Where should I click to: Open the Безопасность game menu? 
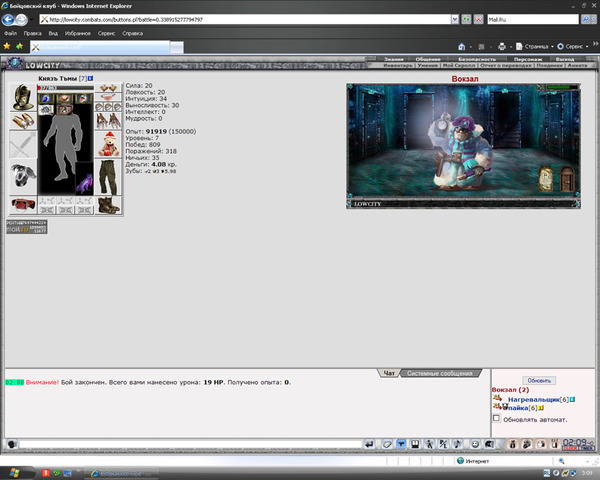click(x=477, y=59)
